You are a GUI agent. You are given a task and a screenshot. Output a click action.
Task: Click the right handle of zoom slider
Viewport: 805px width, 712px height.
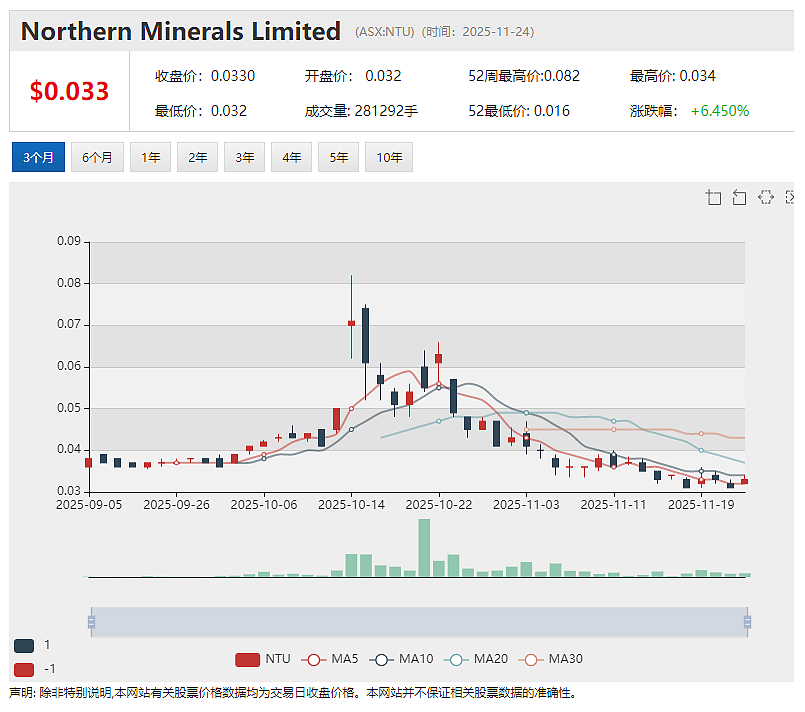pos(748,622)
